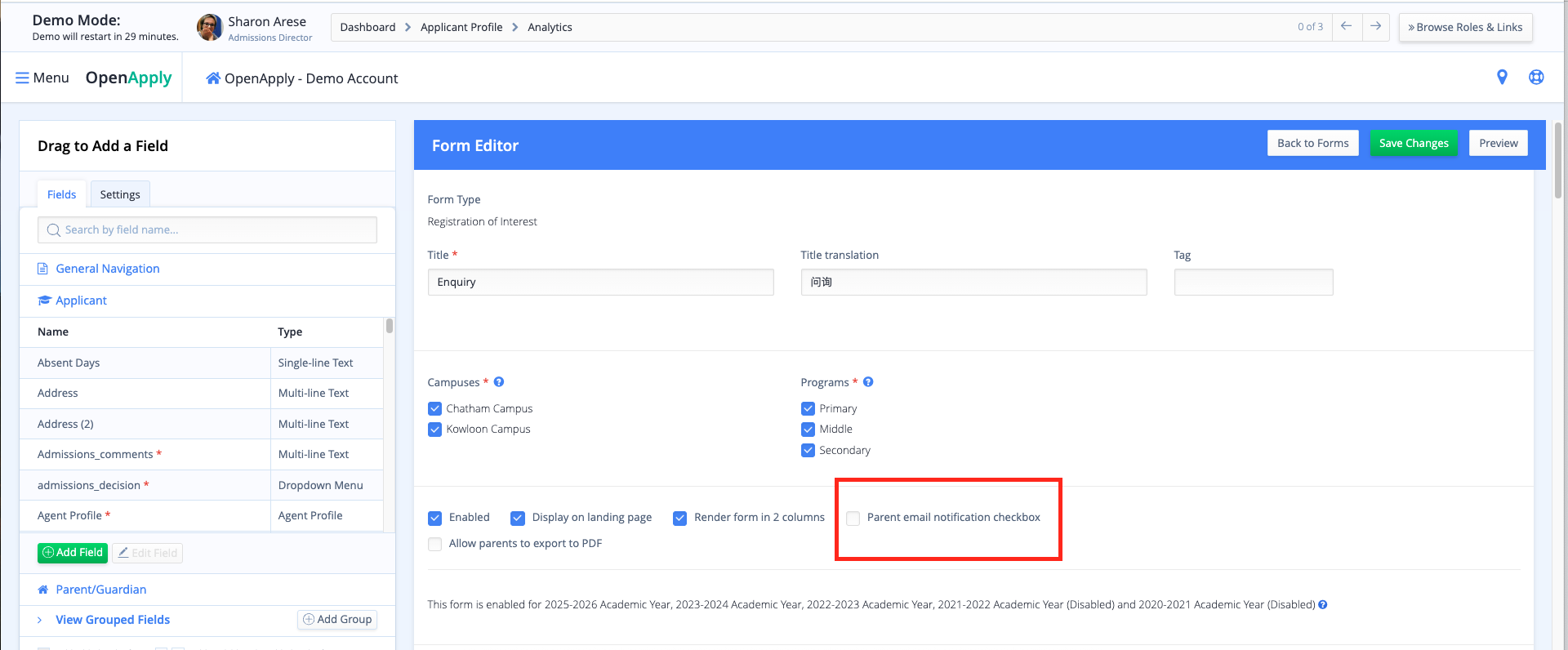1568x650 pixels.
Task: Expand View Grouped Fields
Action: click(x=112, y=620)
